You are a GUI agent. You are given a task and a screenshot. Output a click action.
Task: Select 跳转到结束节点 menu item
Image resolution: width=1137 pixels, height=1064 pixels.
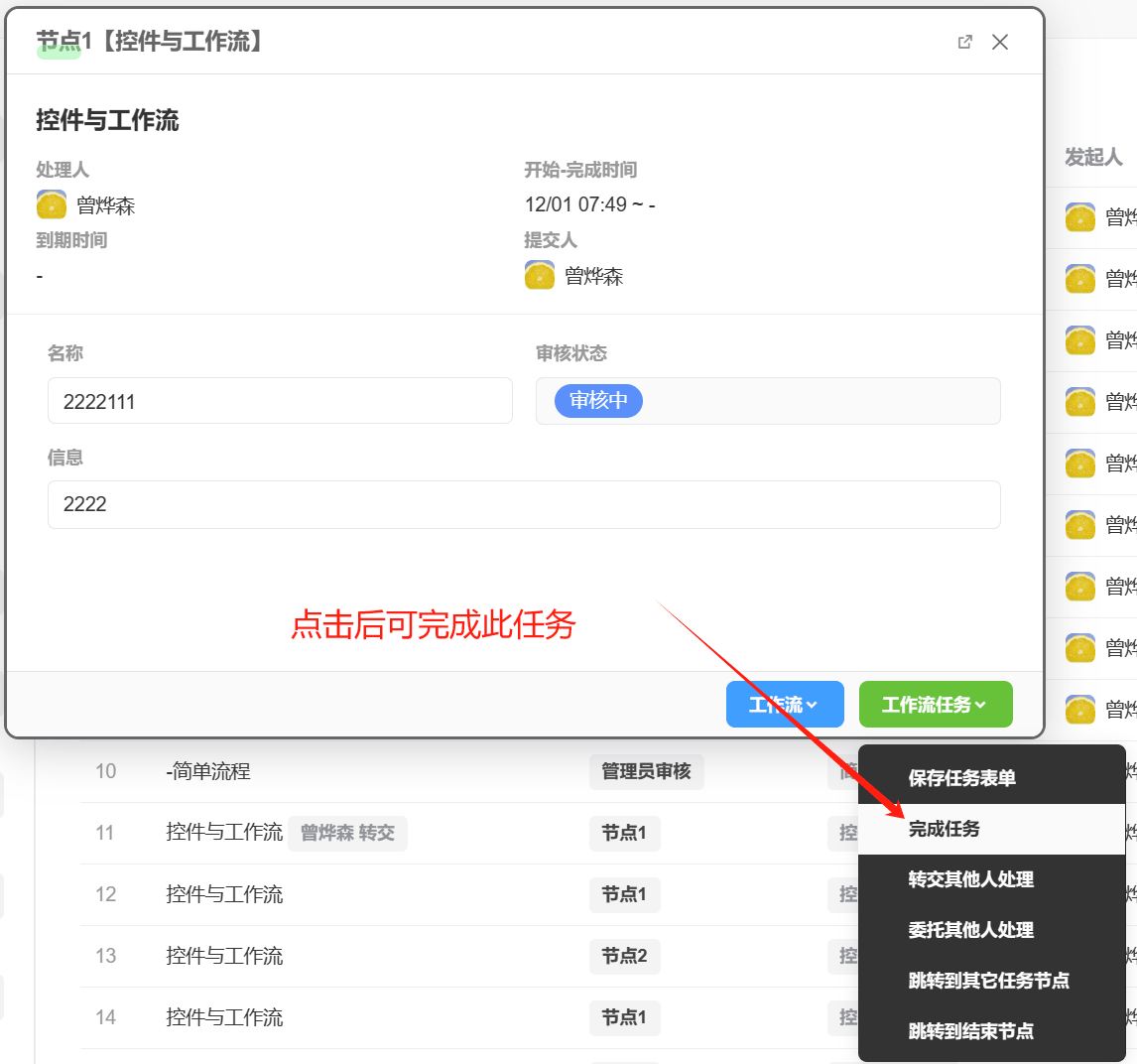(x=970, y=1031)
